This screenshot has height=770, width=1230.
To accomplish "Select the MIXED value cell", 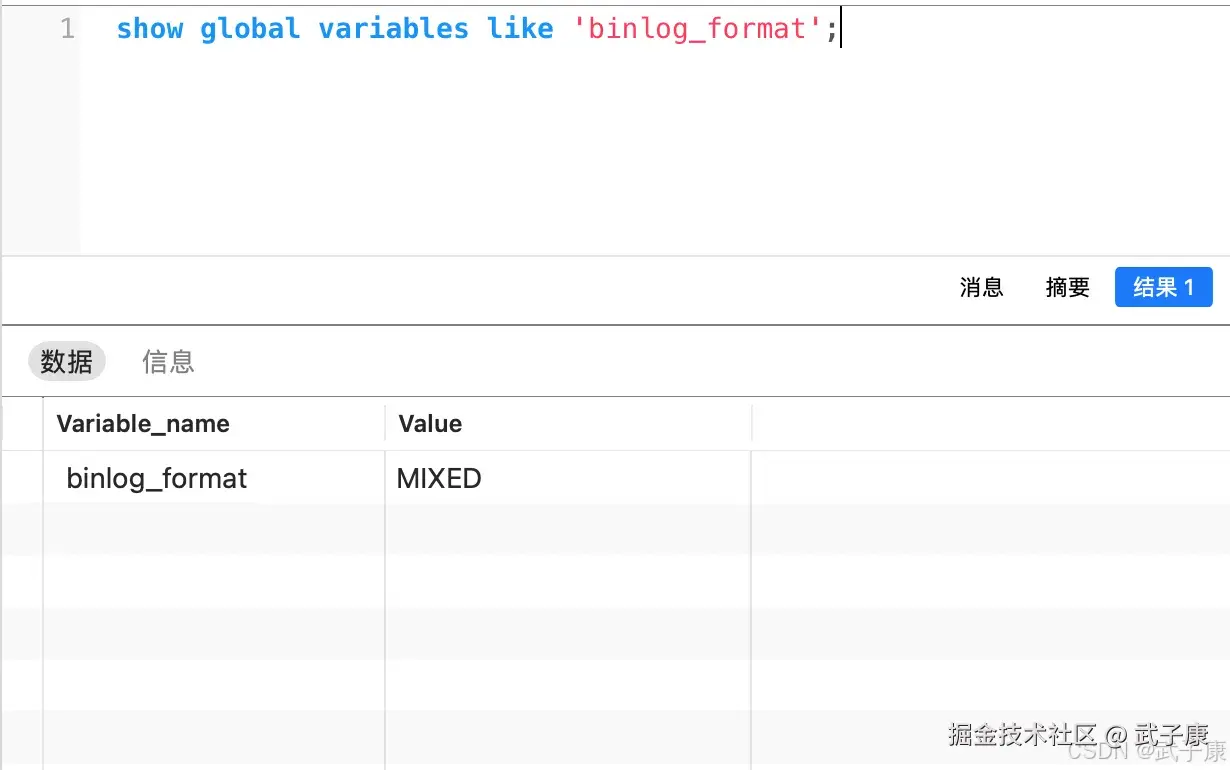I will (x=439, y=479).
